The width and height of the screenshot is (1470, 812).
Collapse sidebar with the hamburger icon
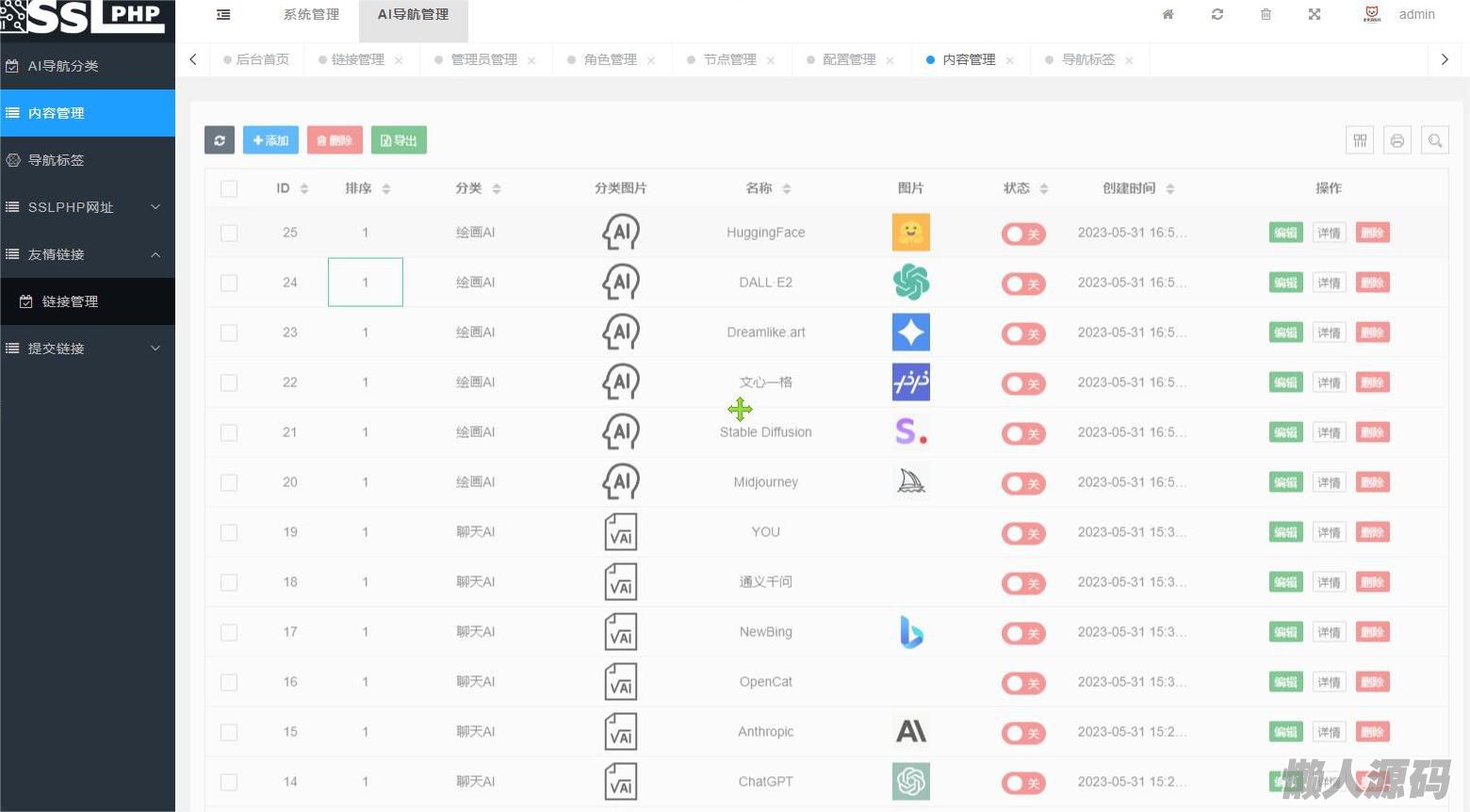pyautogui.click(x=223, y=15)
